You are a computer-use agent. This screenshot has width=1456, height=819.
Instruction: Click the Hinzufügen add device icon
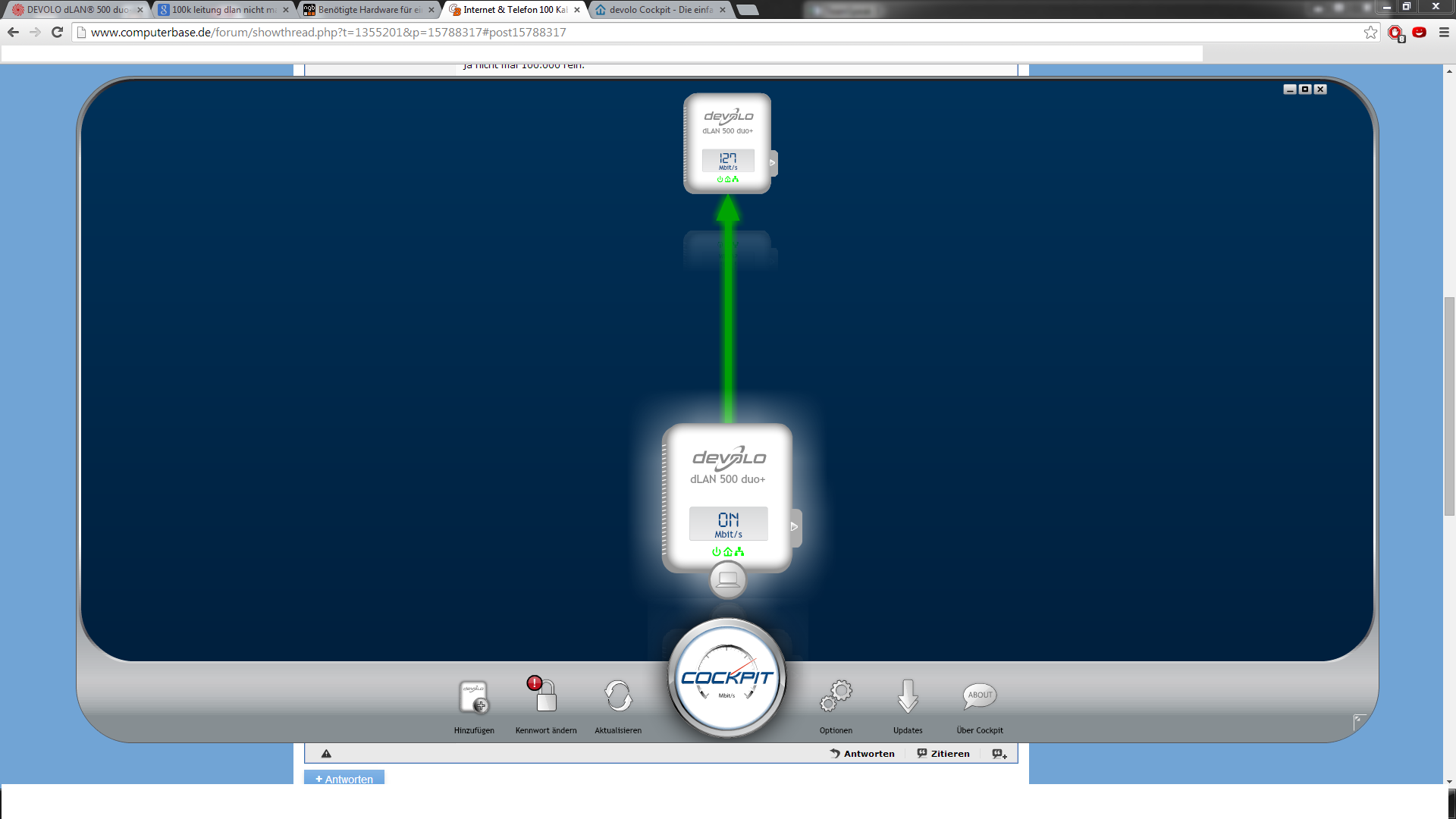[x=473, y=697]
